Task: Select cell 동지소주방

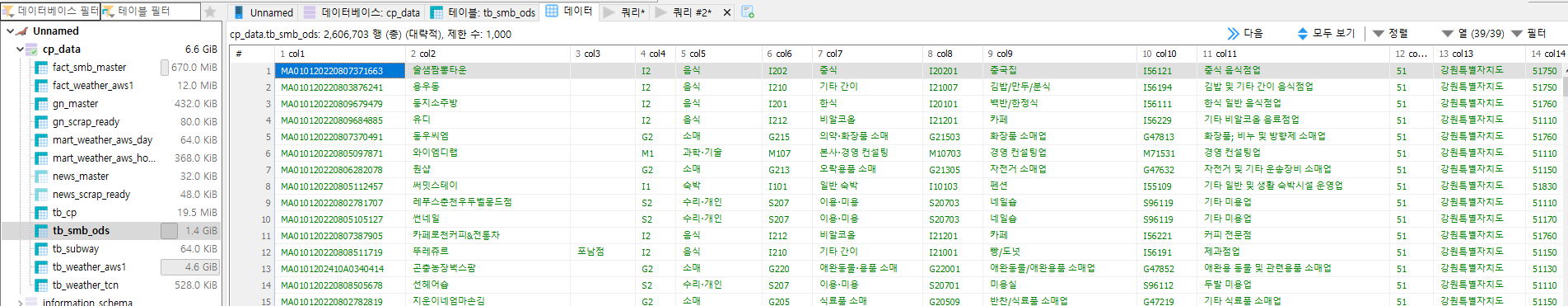Action: 488,104
